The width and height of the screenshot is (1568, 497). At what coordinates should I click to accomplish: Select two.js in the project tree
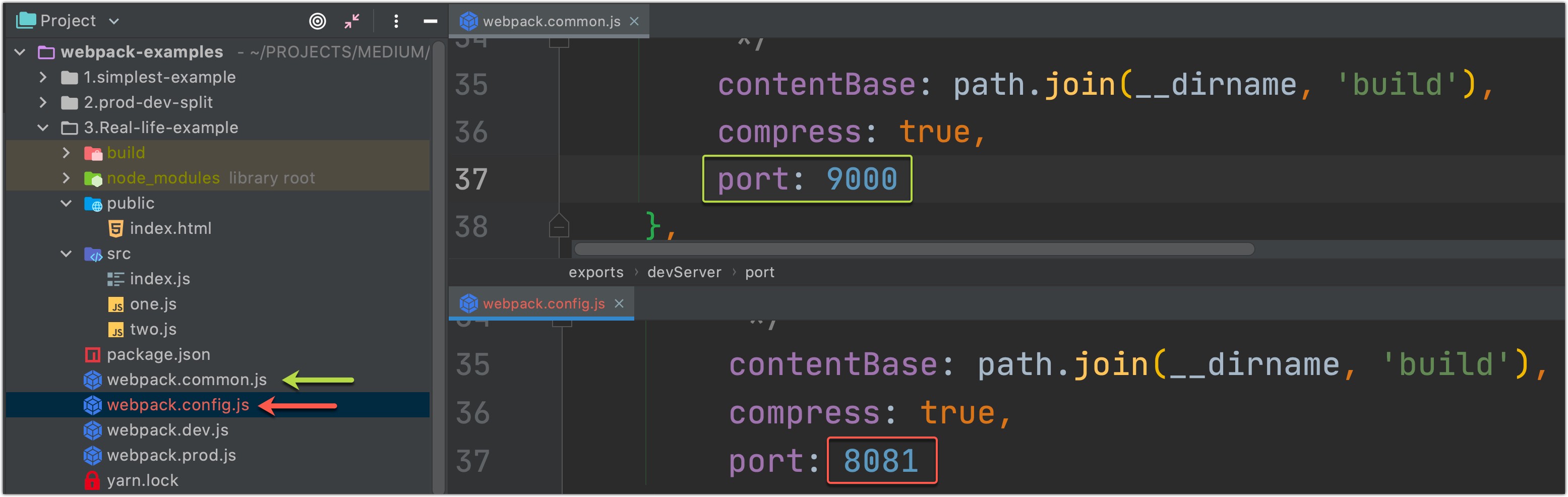153,329
